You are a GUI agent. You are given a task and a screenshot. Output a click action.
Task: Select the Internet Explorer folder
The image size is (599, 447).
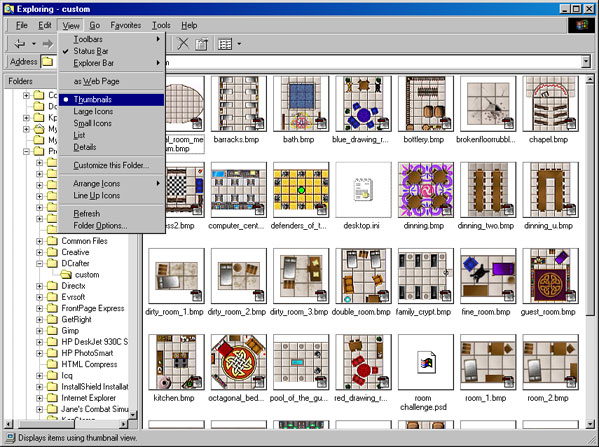point(89,398)
